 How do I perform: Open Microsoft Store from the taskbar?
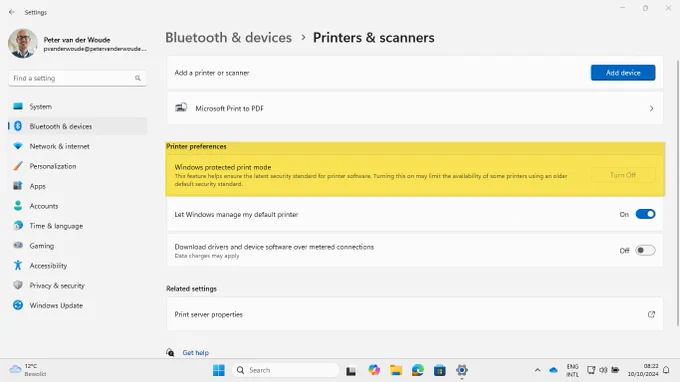click(440, 371)
